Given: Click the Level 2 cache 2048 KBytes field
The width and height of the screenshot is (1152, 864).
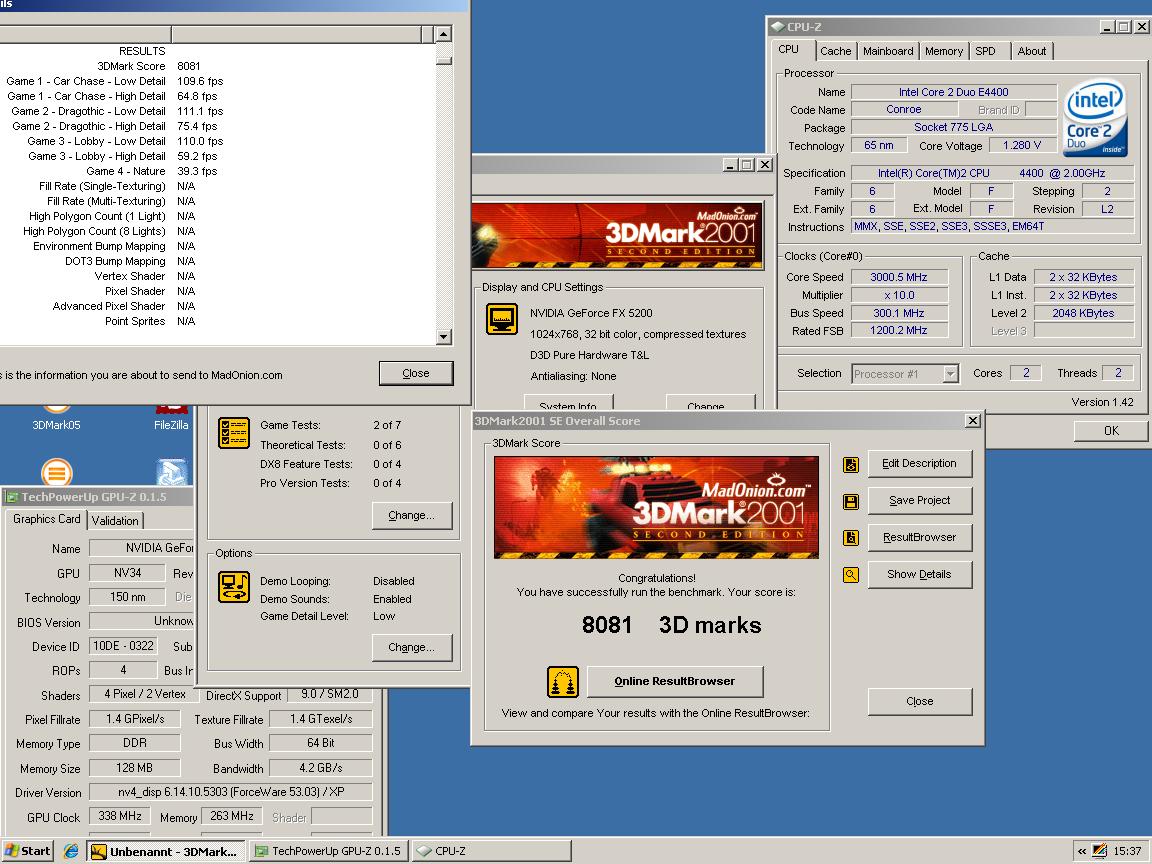Looking at the screenshot, I should tap(1084, 313).
